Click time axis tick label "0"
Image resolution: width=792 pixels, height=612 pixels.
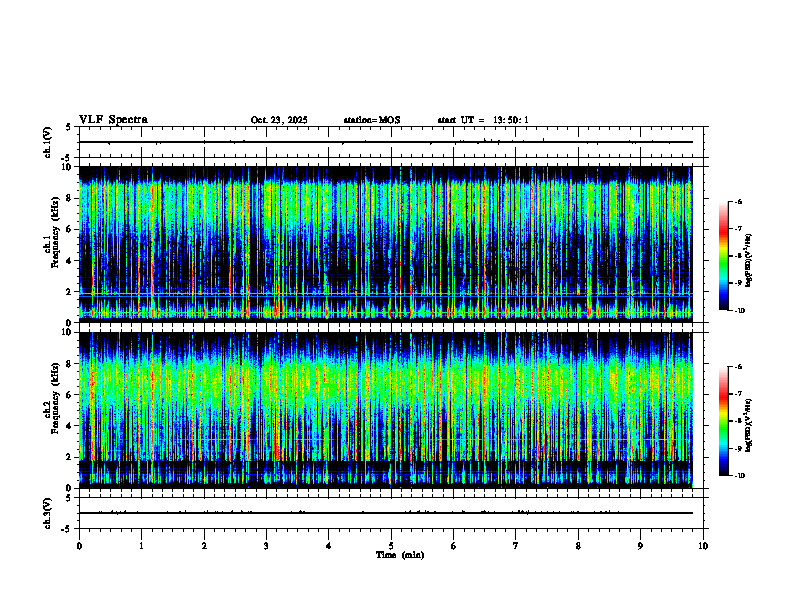click(79, 546)
